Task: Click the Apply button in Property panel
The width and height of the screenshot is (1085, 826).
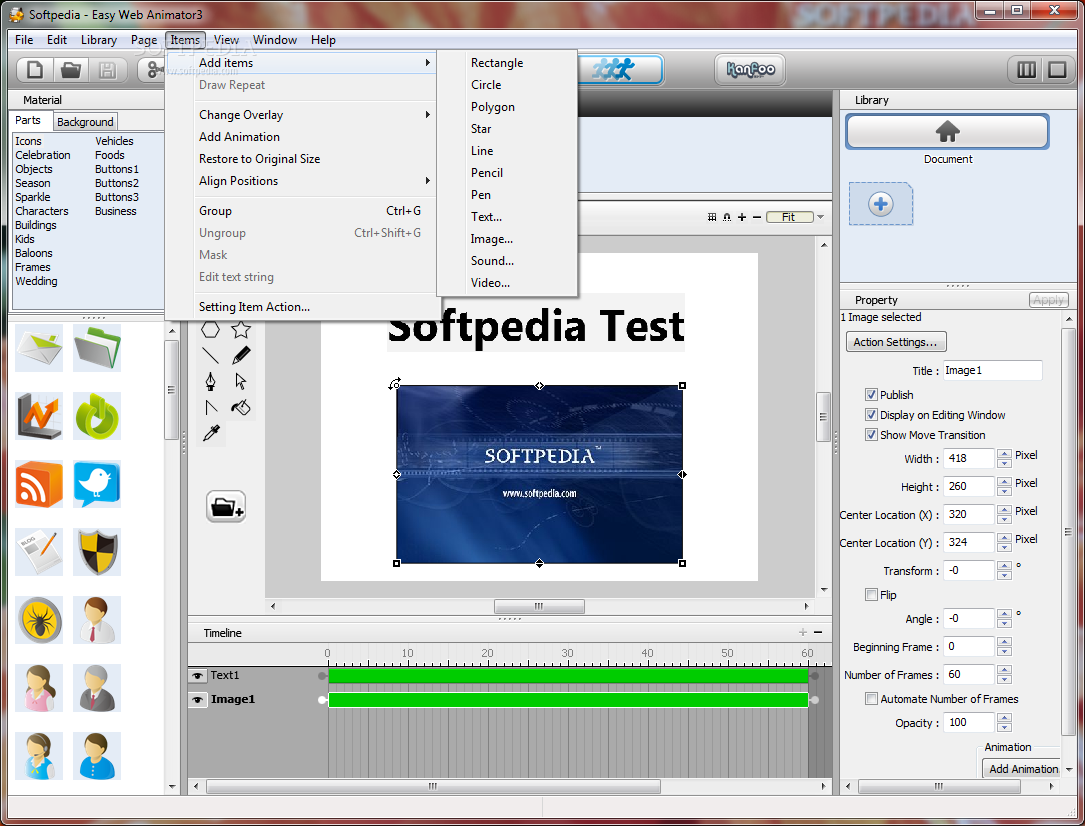Action: (x=1048, y=300)
